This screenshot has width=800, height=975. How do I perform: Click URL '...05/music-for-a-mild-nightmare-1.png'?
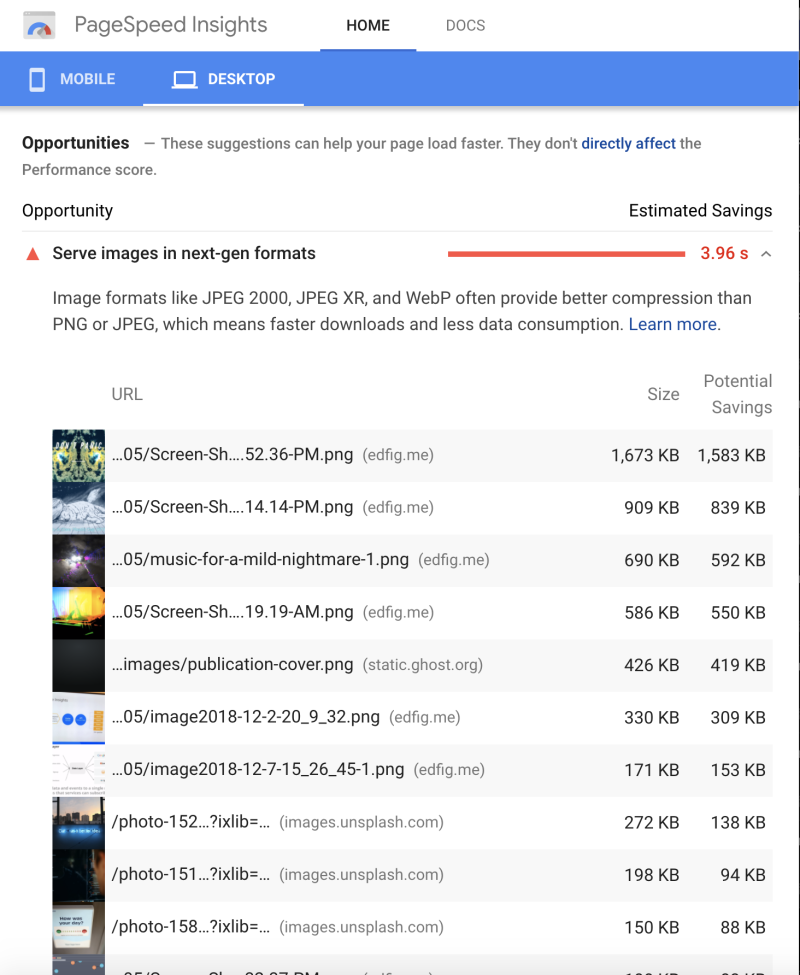pos(260,560)
